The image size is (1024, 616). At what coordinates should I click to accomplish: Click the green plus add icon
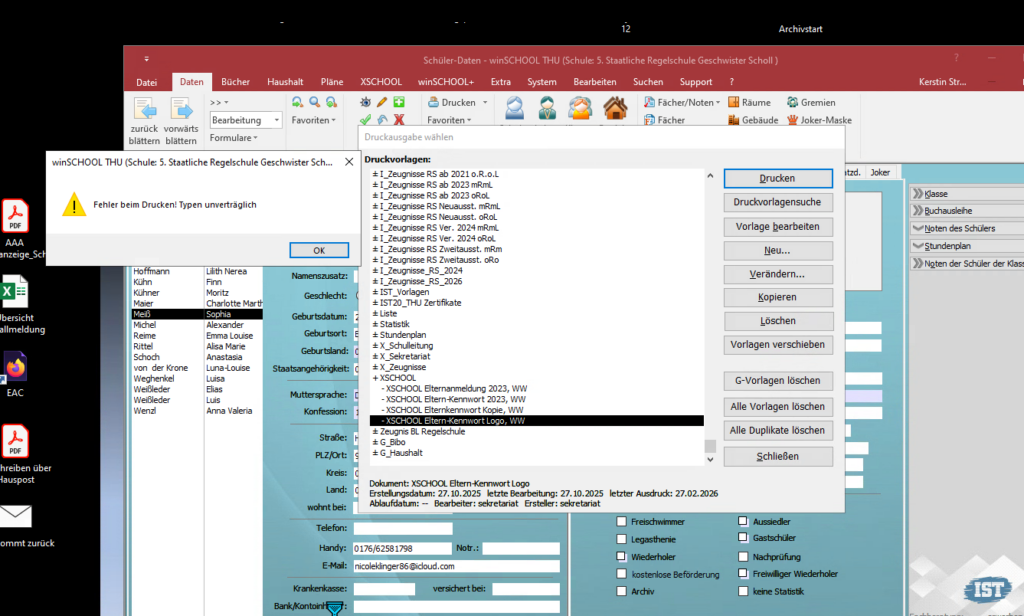(399, 102)
